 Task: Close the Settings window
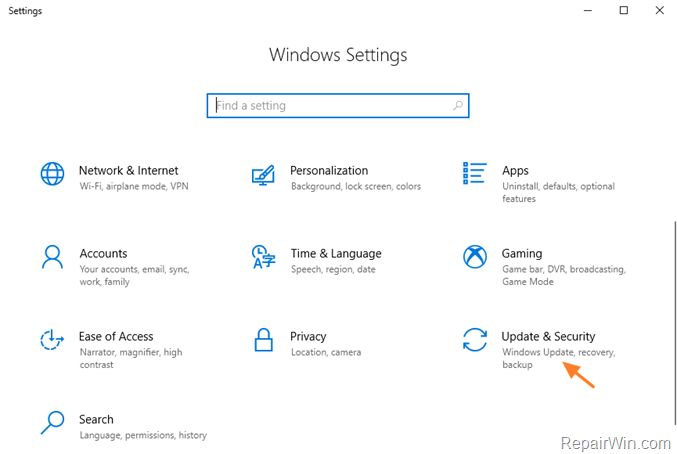pyautogui.click(x=659, y=10)
